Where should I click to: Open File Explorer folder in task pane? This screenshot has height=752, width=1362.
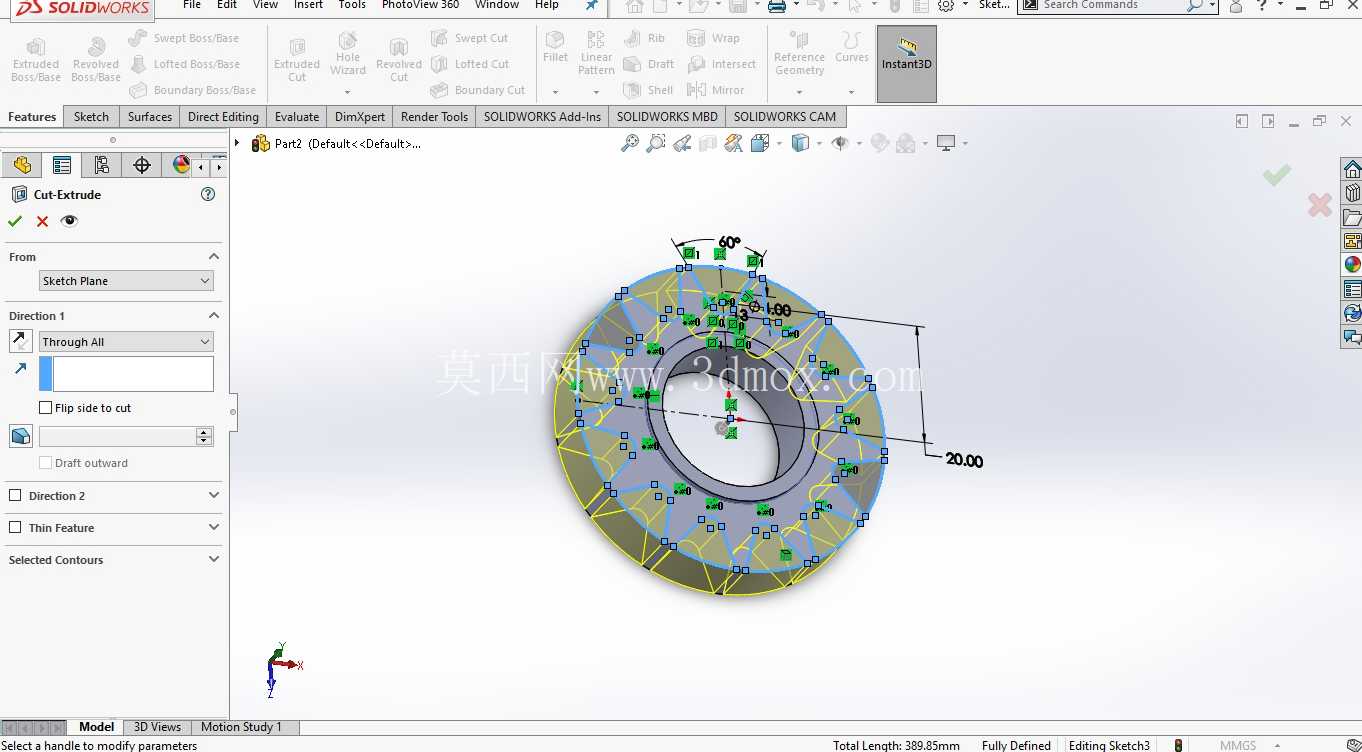point(1352,217)
